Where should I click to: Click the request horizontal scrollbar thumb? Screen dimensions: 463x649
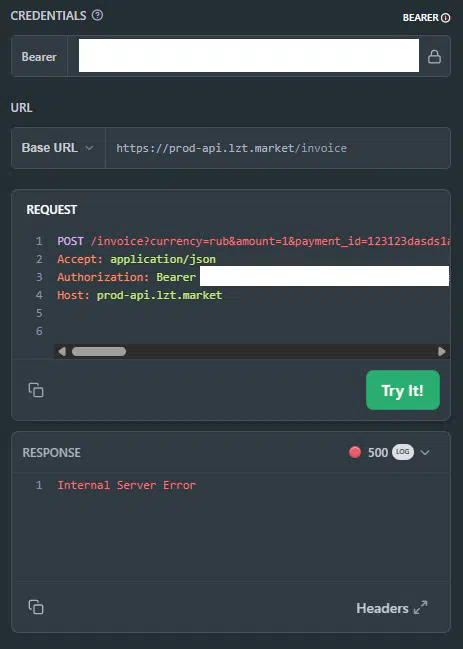(99, 351)
